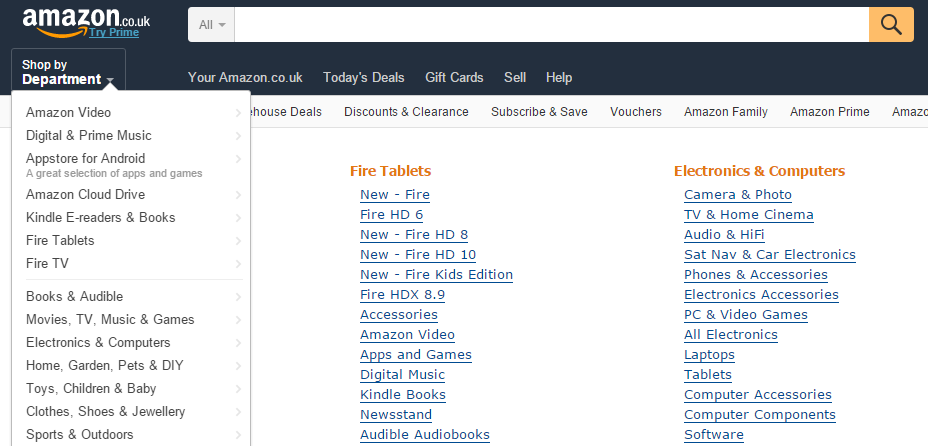The image size is (928, 446).
Task: Open Today's Deals in the navigation bar
Action: 363,77
